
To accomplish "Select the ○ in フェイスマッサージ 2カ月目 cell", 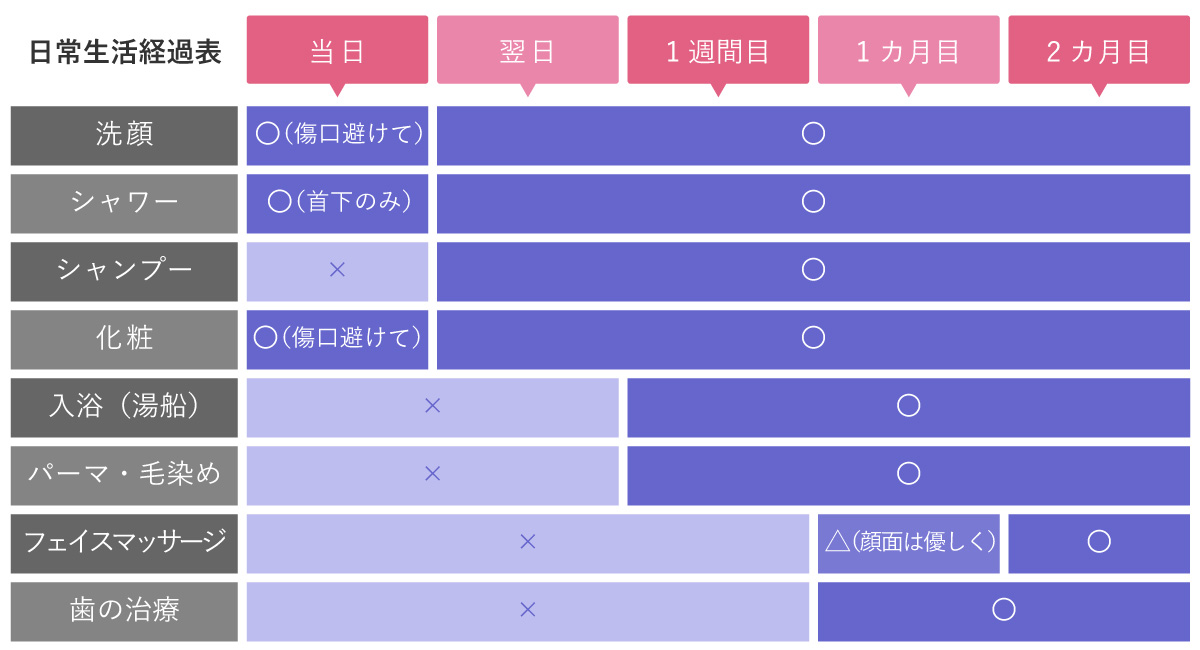I will click(x=1099, y=542).
